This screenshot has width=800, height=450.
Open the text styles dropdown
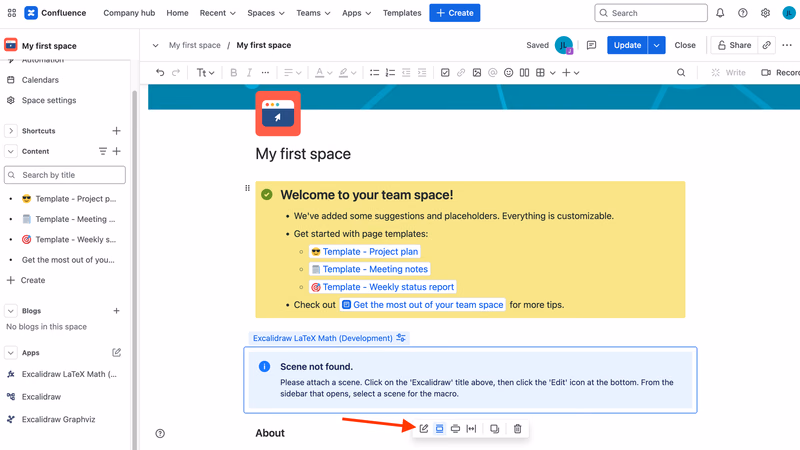(x=205, y=72)
